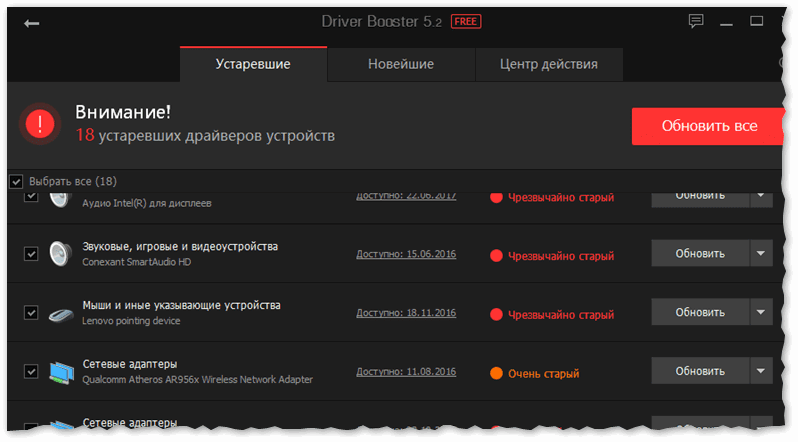
Task: Click the Lenovo pointing device mouse icon
Action: (x=61, y=315)
